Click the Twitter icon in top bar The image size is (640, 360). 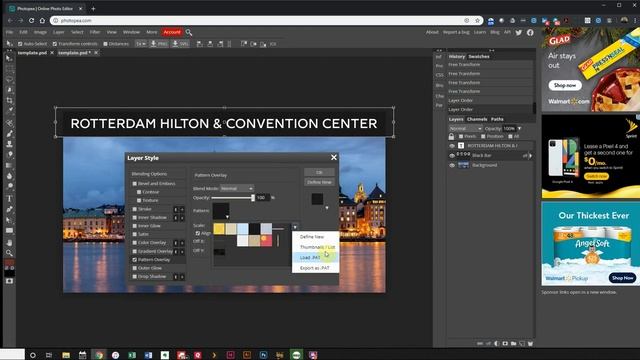click(x=519, y=32)
